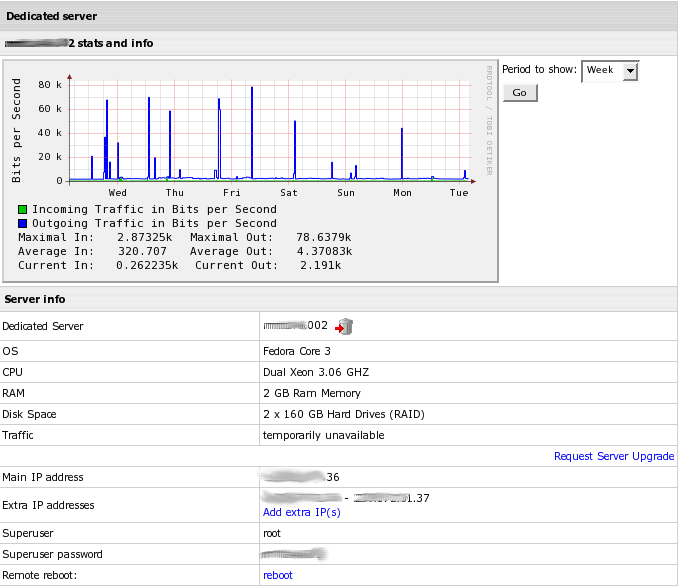
Task: Select the '2 GB Ram Memory' value
Action: [312, 393]
